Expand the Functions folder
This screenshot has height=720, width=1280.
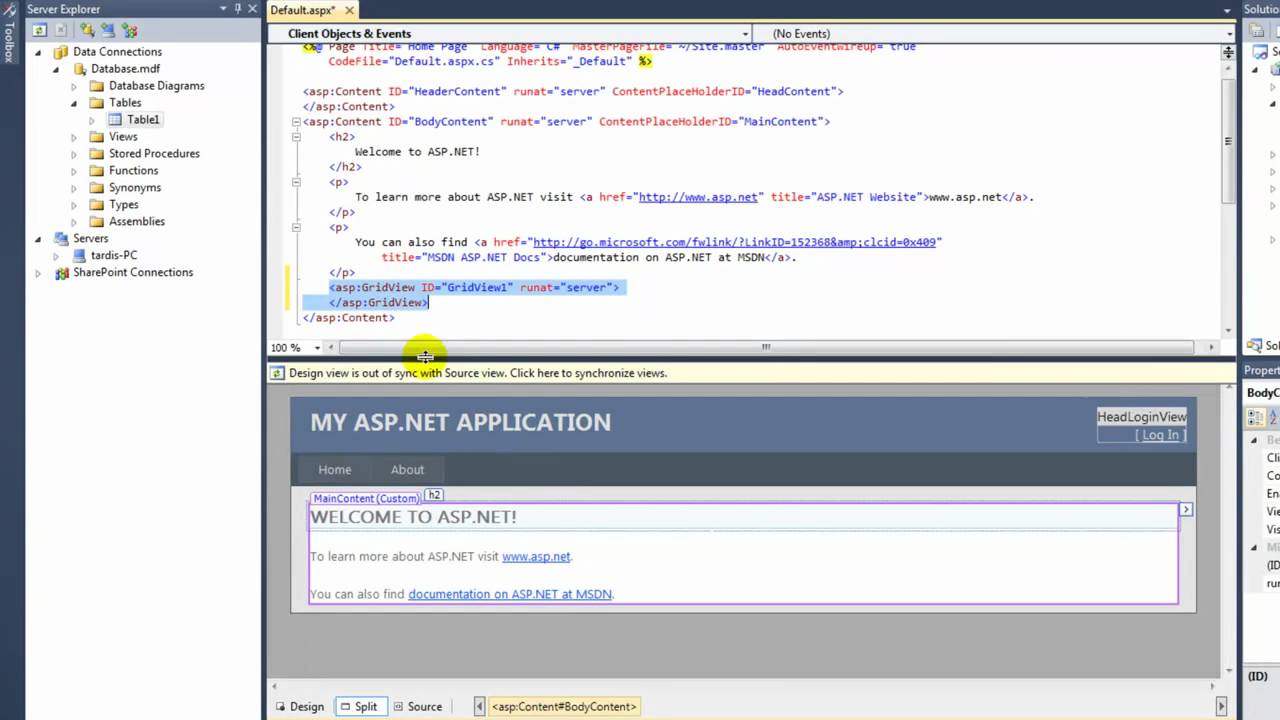coord(74,171)
